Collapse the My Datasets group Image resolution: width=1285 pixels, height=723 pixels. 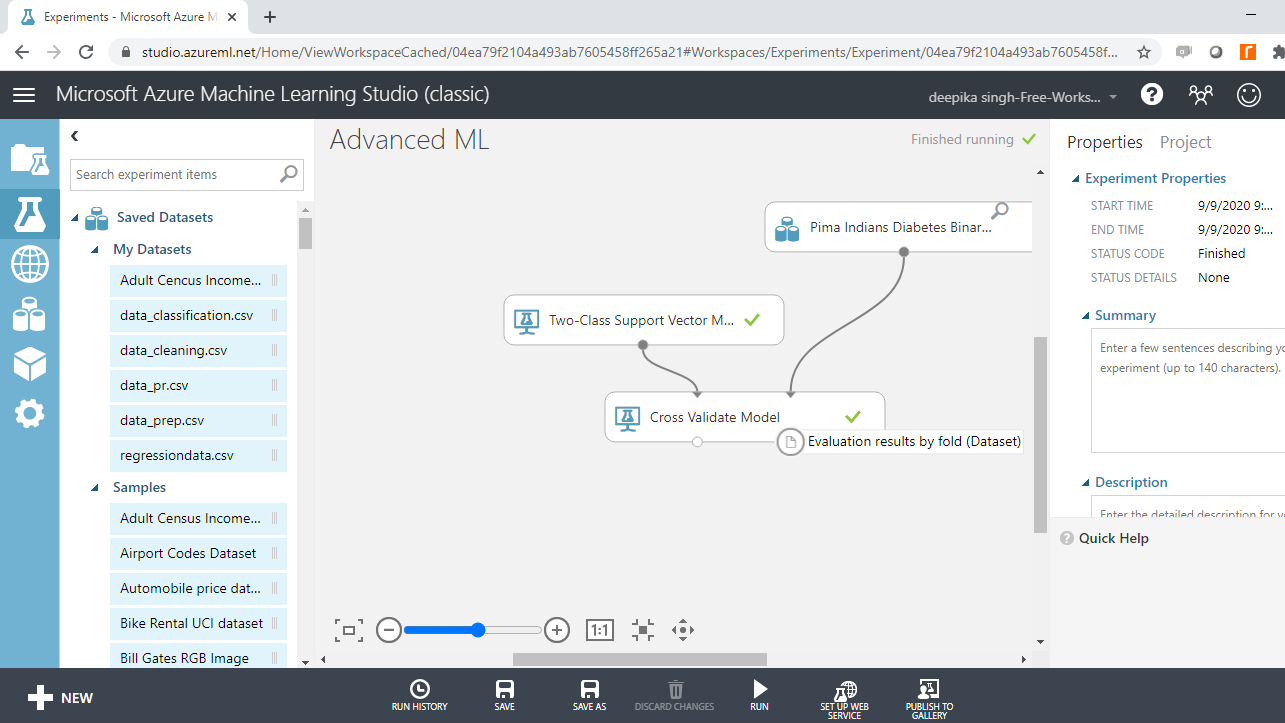point(95,249)
